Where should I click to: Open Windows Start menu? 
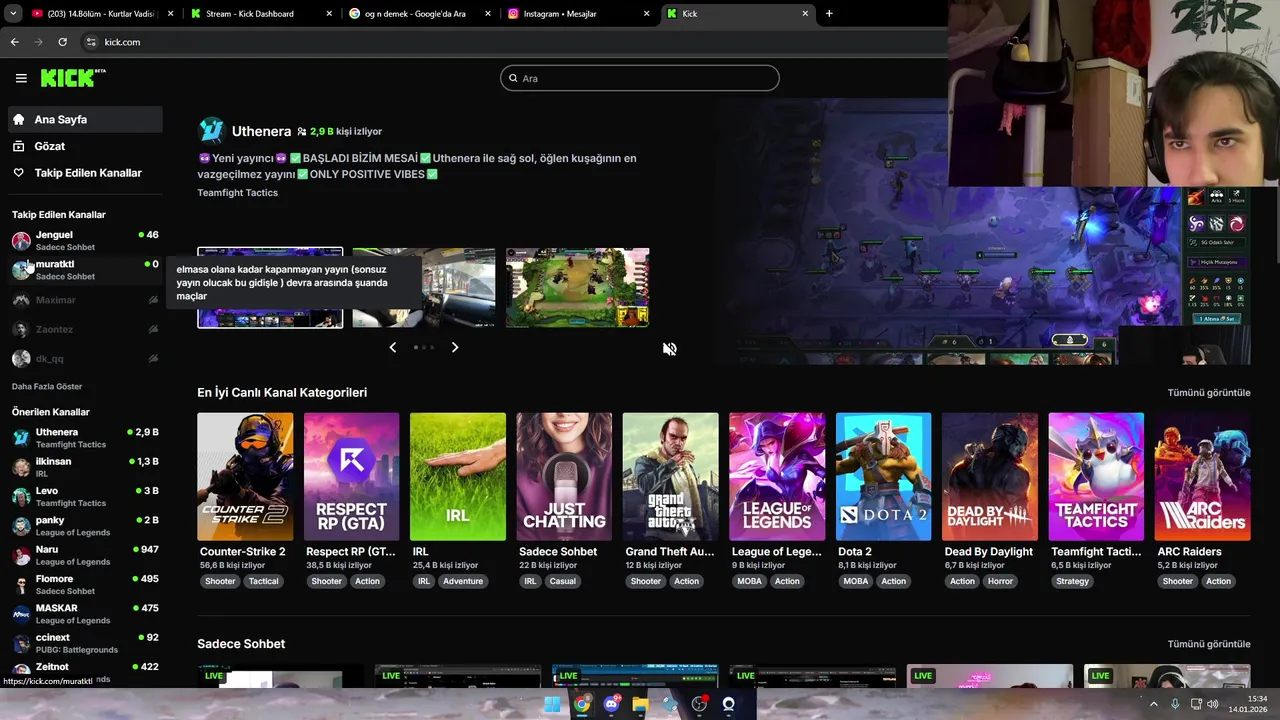(x=552, y=704)
